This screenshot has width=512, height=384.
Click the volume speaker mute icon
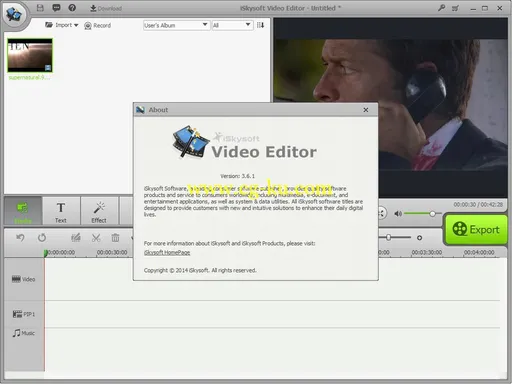click(x=398, y=214)
